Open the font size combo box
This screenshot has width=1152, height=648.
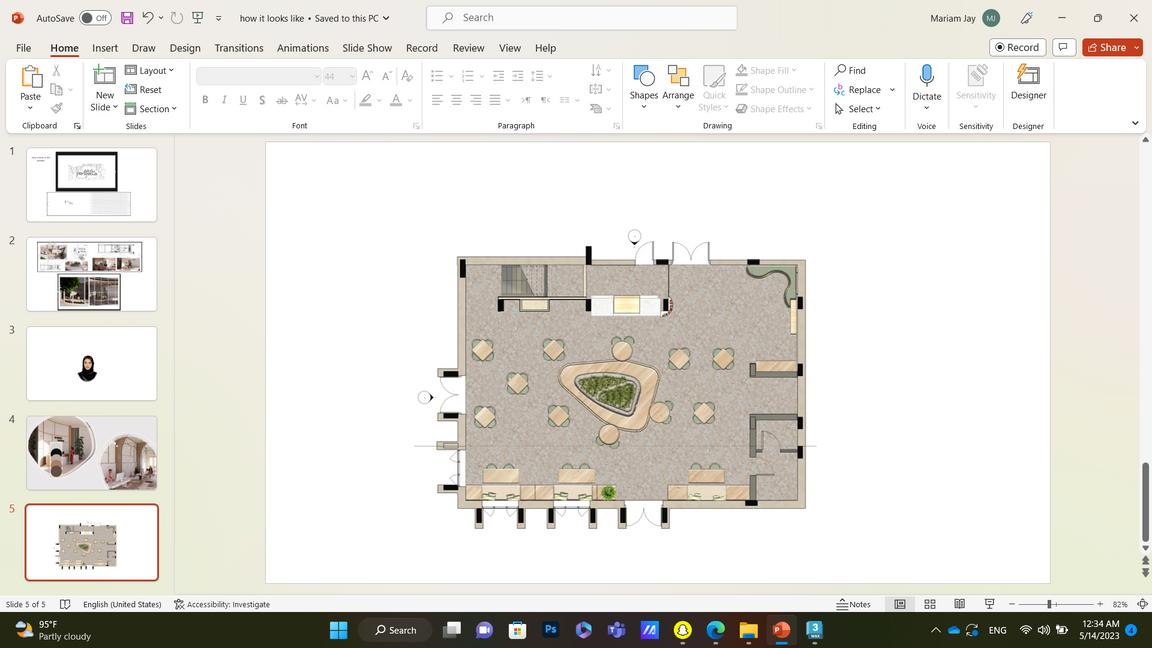(x=339, y=76)
